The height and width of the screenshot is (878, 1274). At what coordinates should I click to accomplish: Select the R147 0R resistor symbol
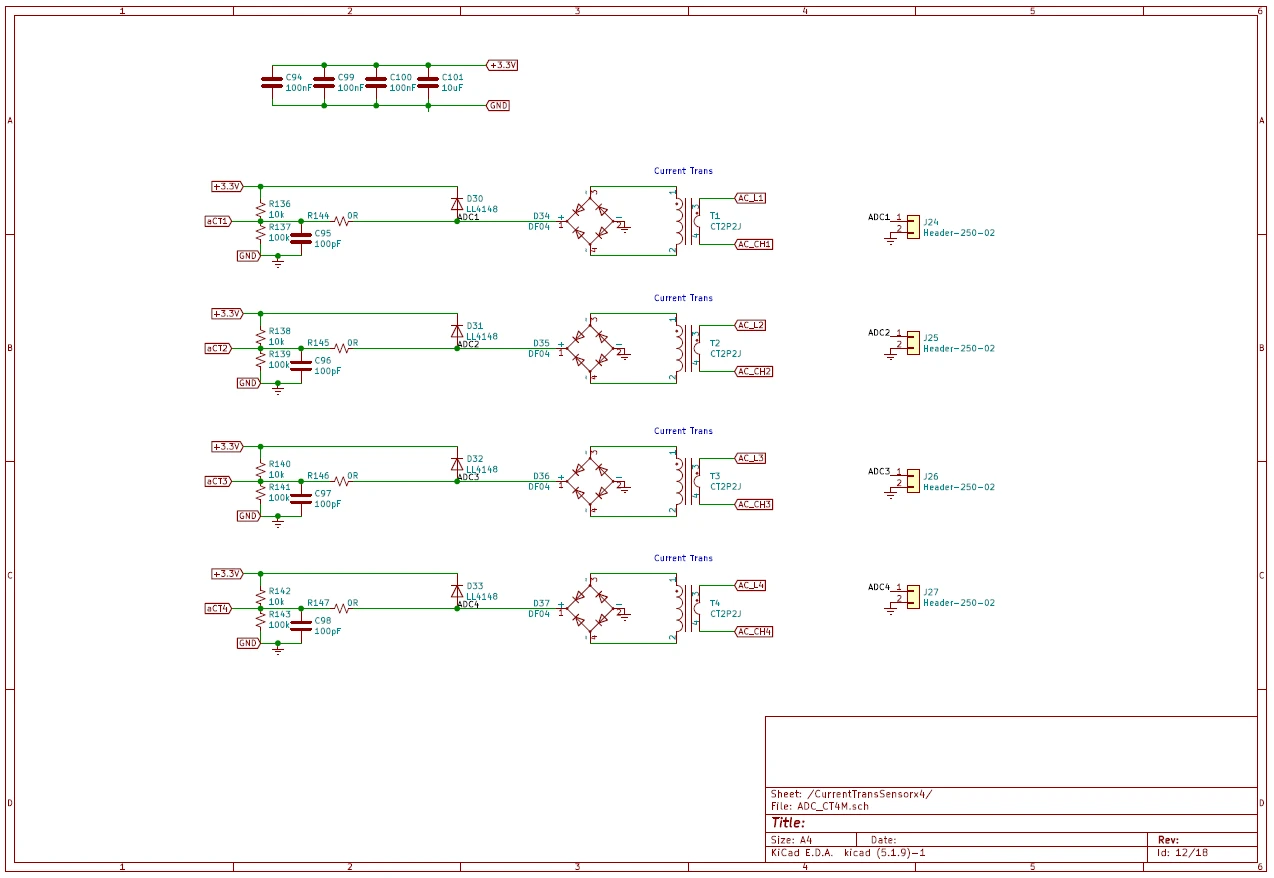coord(341,607)
